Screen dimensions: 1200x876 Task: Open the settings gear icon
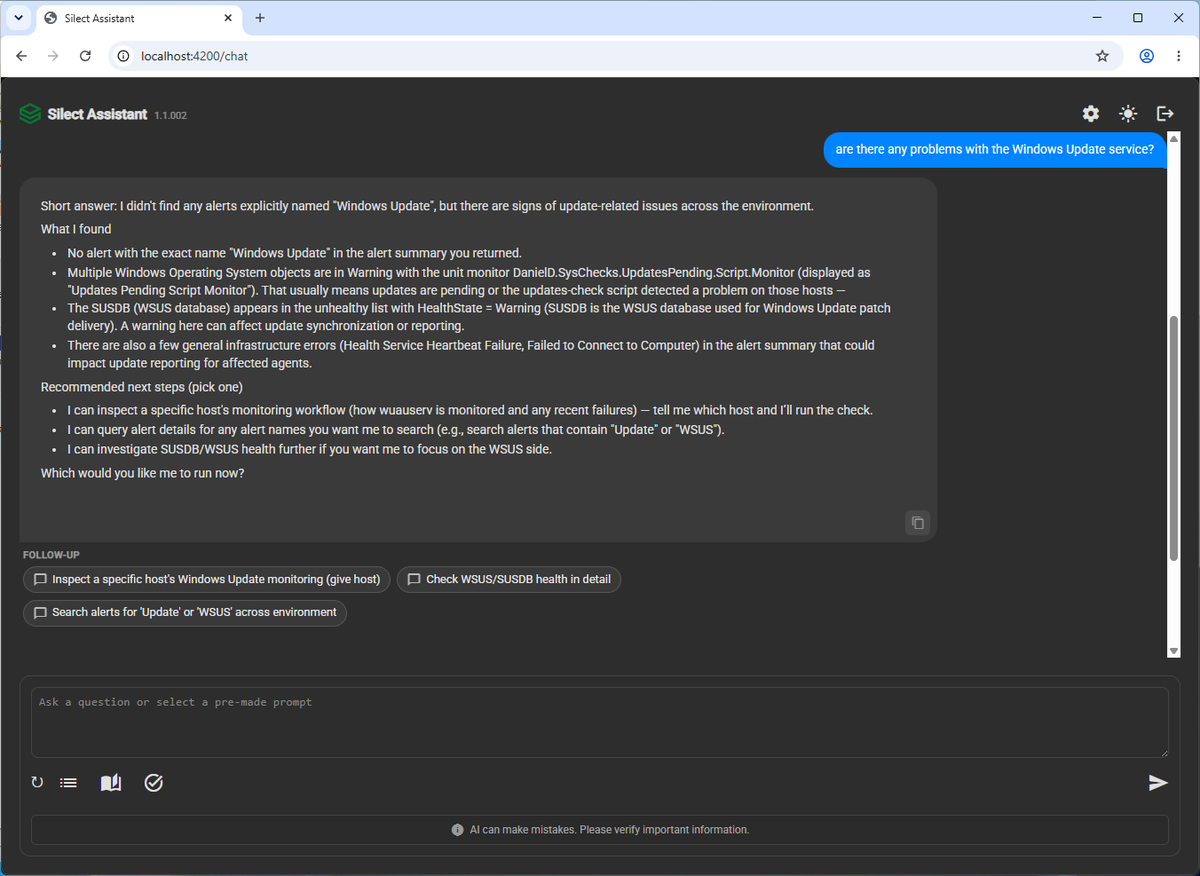pyautogui.click(x=1091, y=114)
